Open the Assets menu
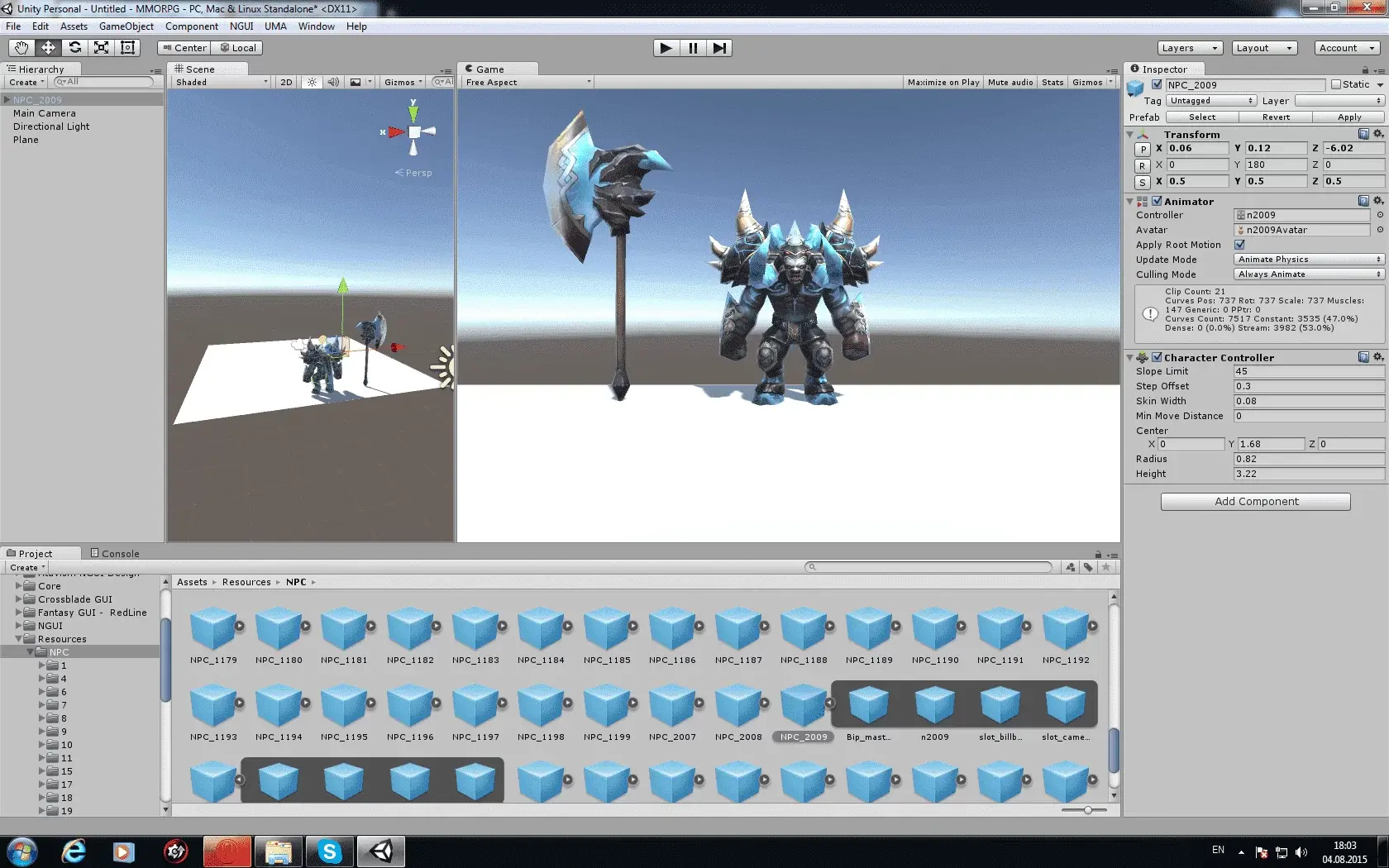 (74, 26)
